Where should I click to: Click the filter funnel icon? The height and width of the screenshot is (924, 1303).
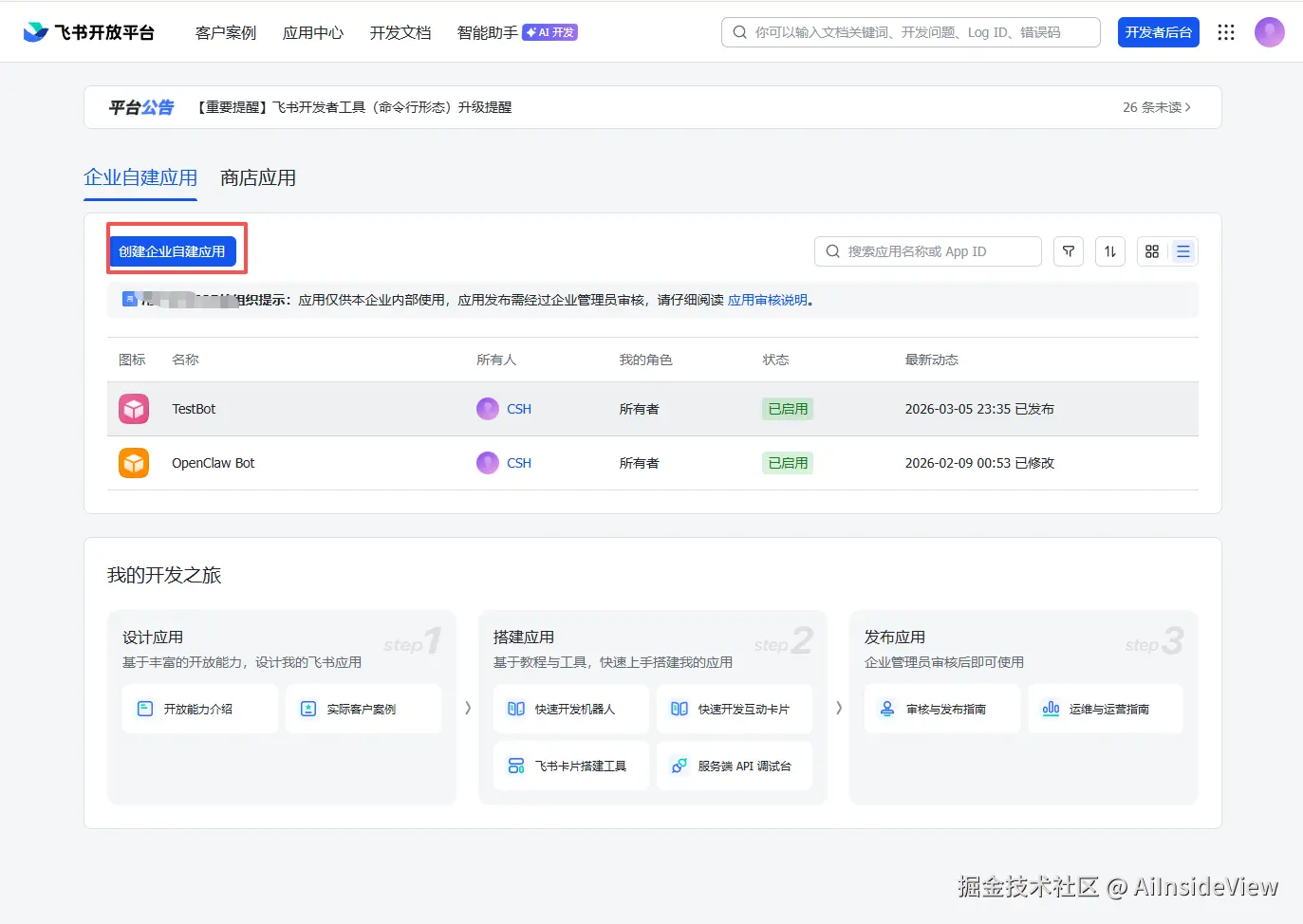click(x=1069, y=251)
